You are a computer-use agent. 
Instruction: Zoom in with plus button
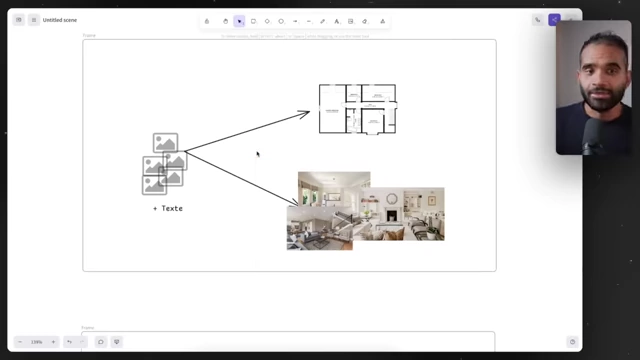coord(53,342)
